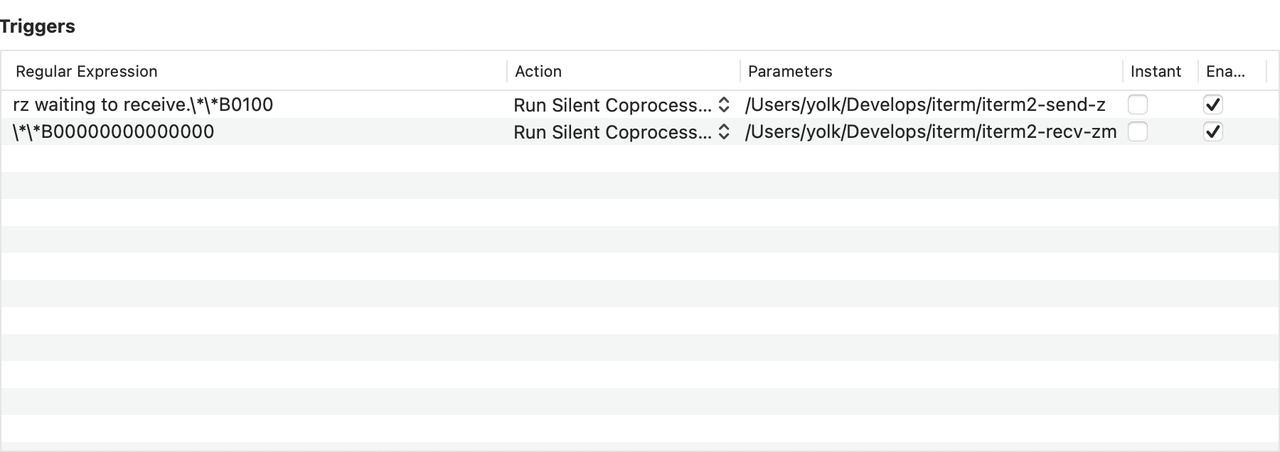This screenshot has width=1280, height=452.
Task: Select the \*\*B00000000000000 regex cell
Action: click(x=113, y=132)
